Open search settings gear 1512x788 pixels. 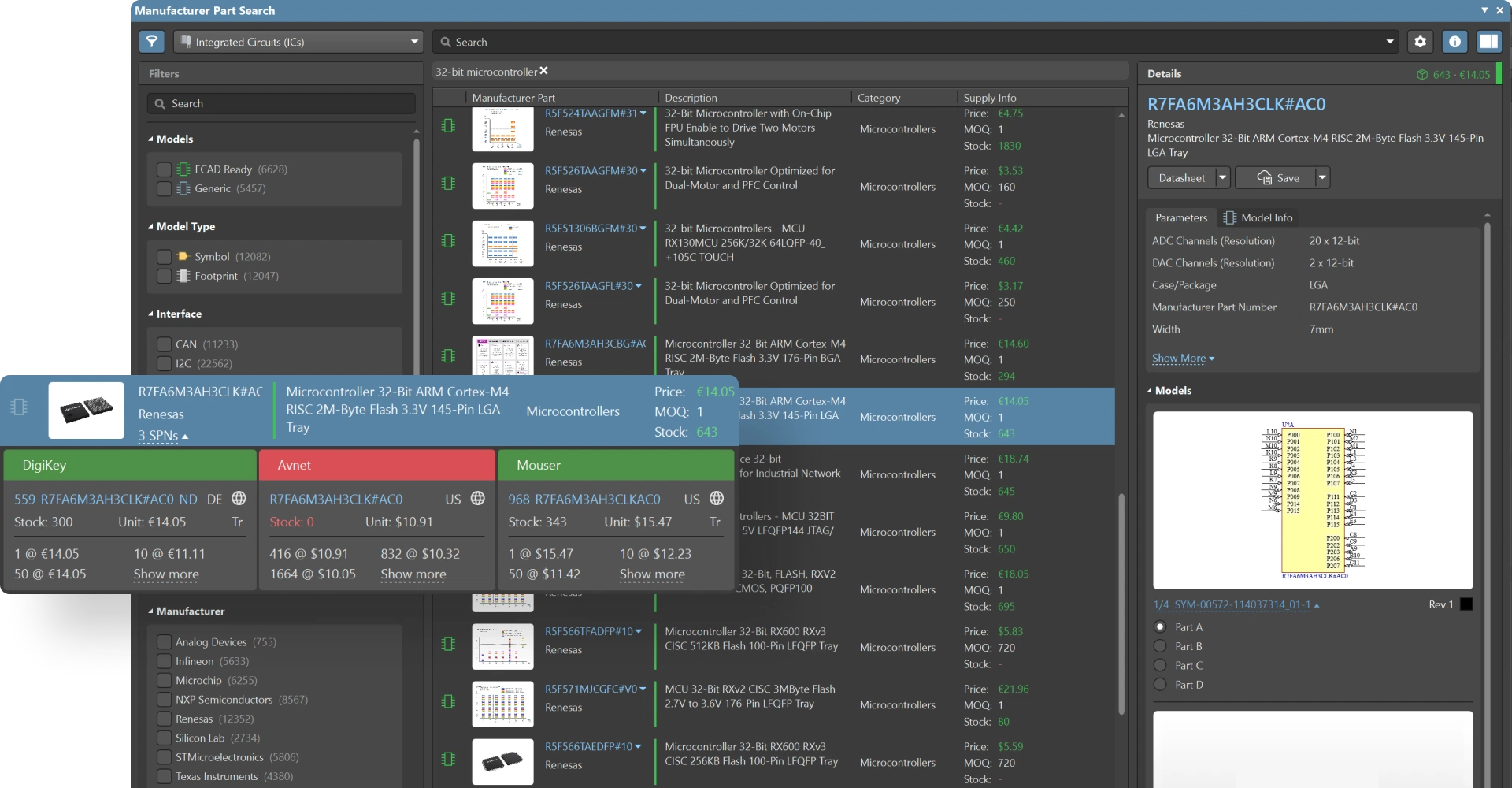click(x=1420, y=42)
